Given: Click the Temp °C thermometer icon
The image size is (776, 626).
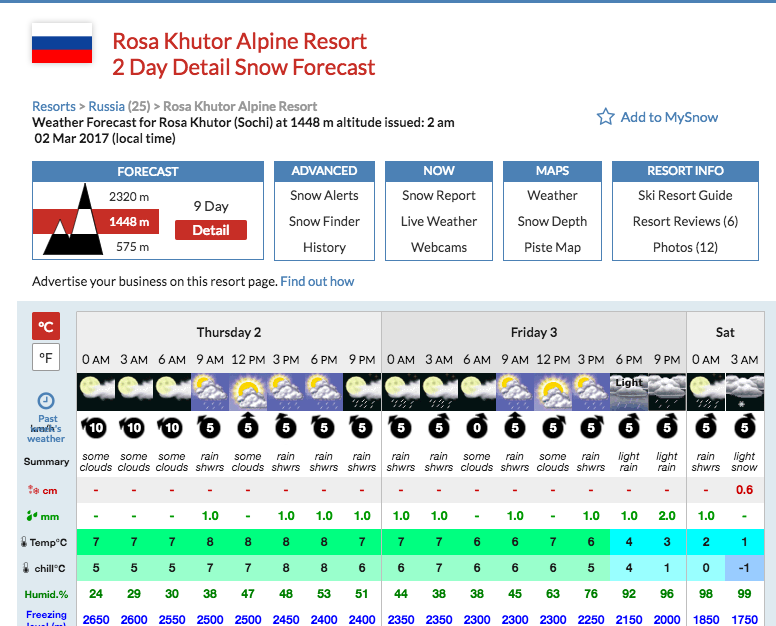Looking at the screenshot, I should tap(24, 542).
